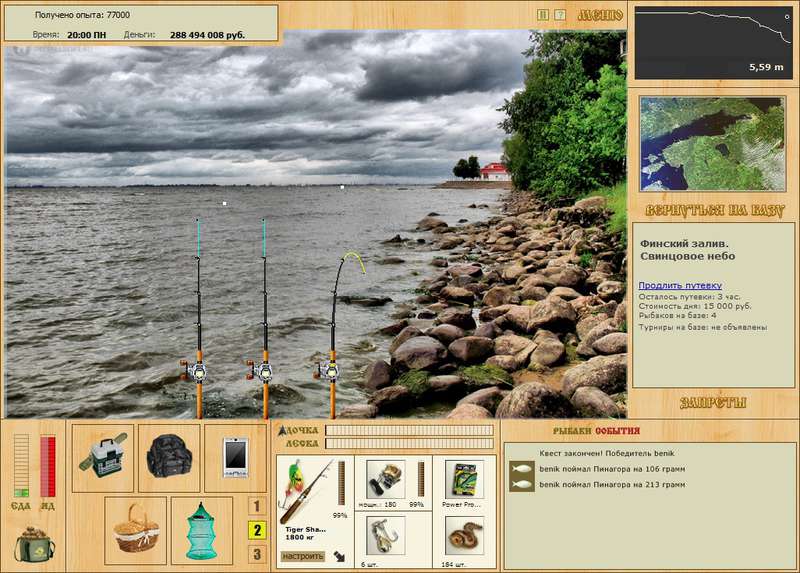The width and height of the screenshot is (800, 573).
Task: Click Вернуться на базу button
Action: [x=714, y=210]
